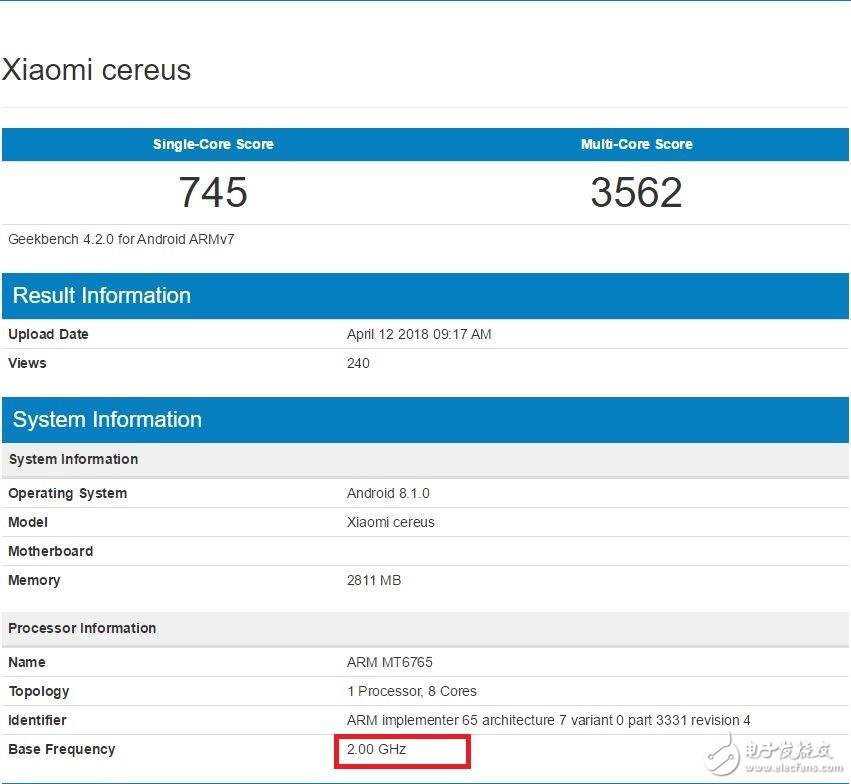
Task: Click the Geekbench 4.2.0 for Android text
Action: coord(121,239)
